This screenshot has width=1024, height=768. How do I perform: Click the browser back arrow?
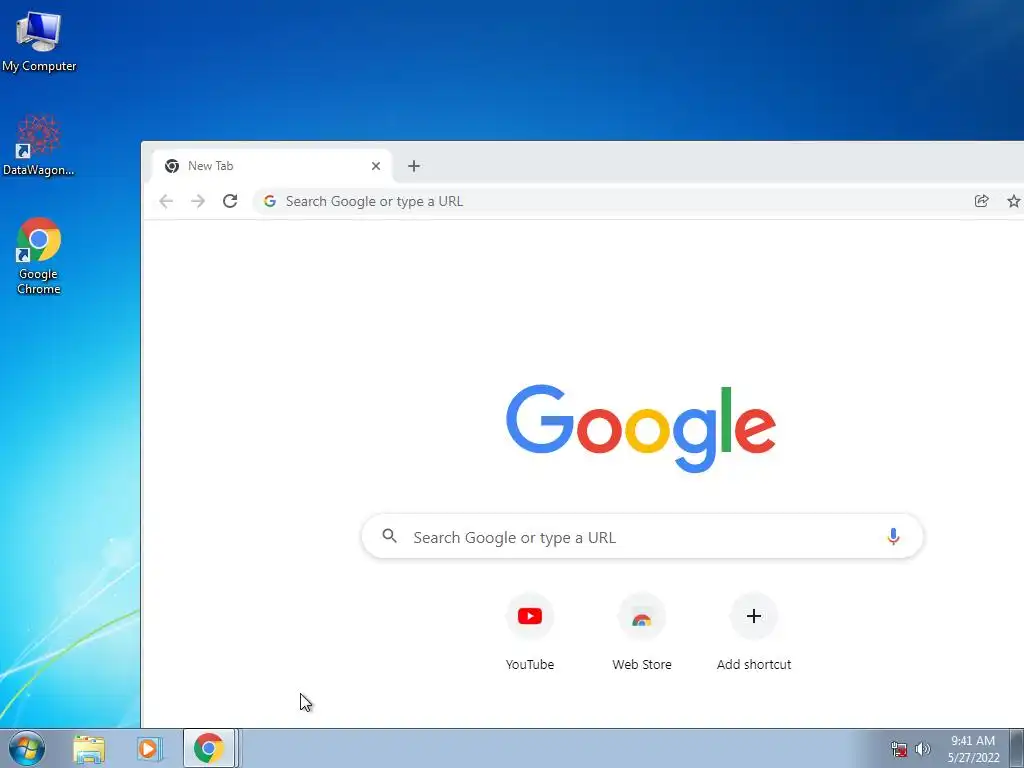(166, 201)
